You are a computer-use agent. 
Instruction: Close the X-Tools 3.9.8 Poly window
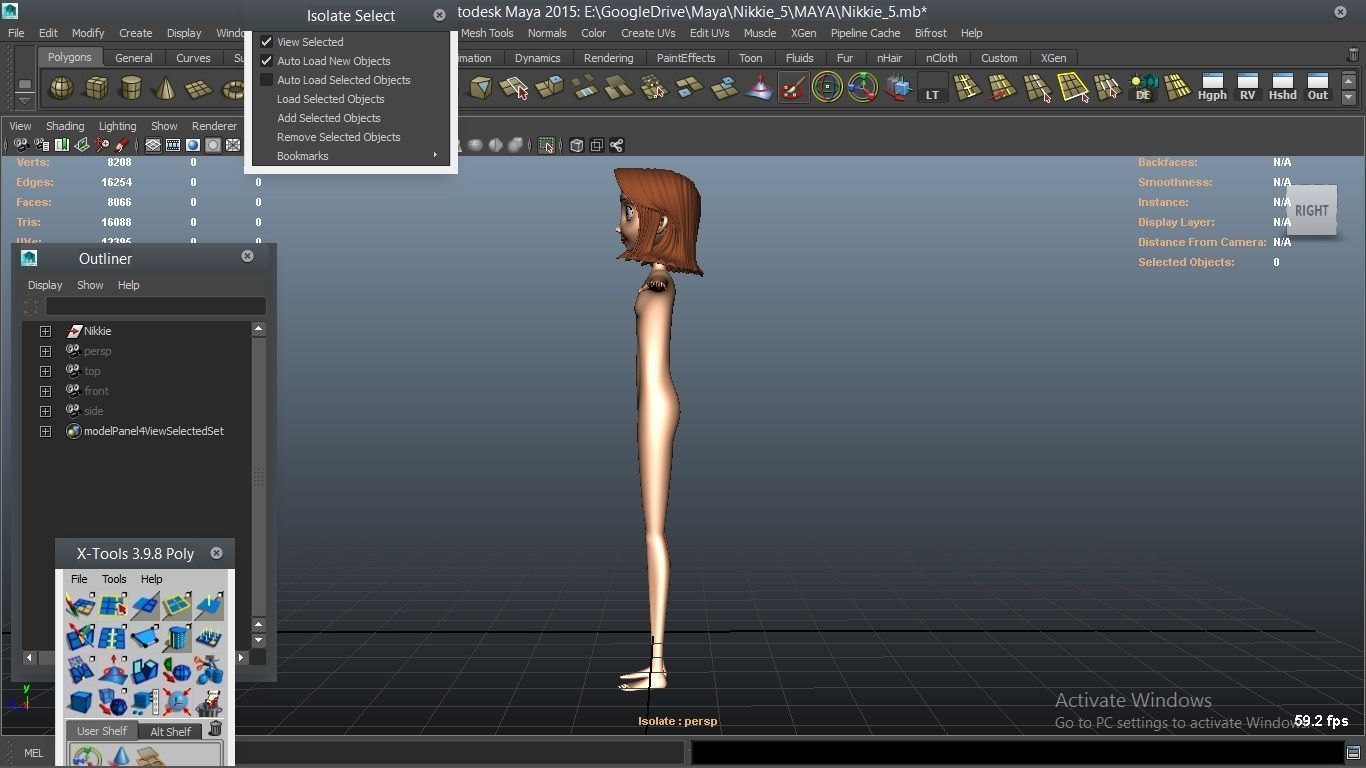(216, 553)
